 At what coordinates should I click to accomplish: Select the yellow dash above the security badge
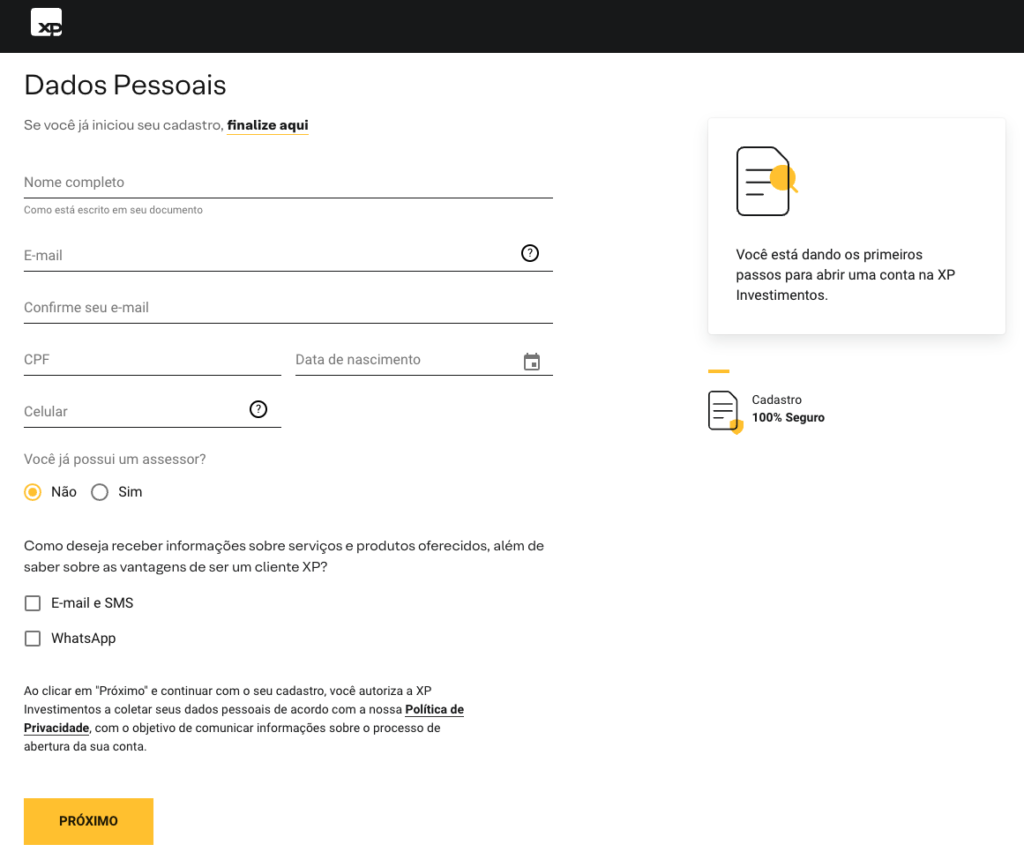[x=719, y=369]
